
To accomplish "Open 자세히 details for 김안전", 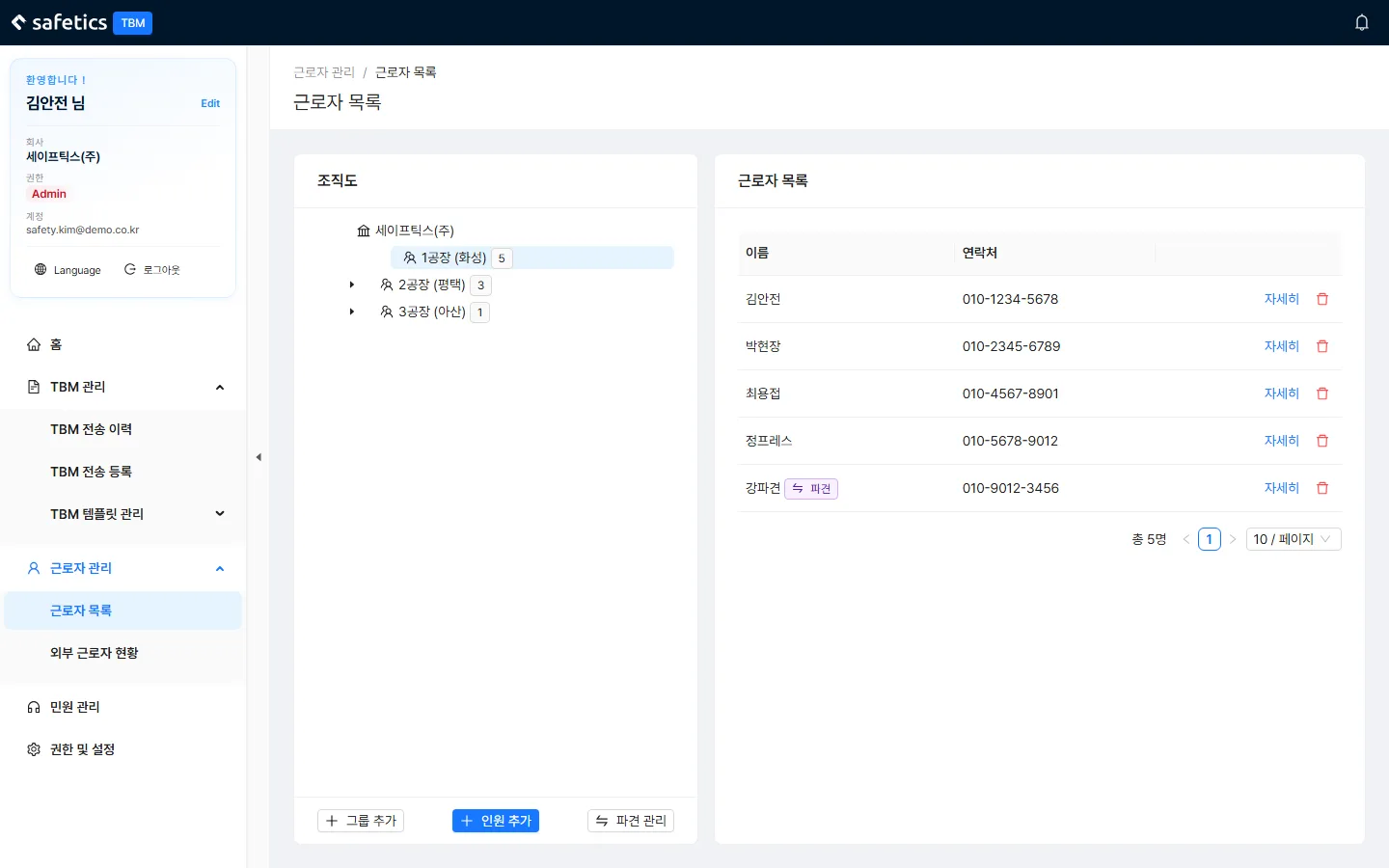I will point(1282,299).
